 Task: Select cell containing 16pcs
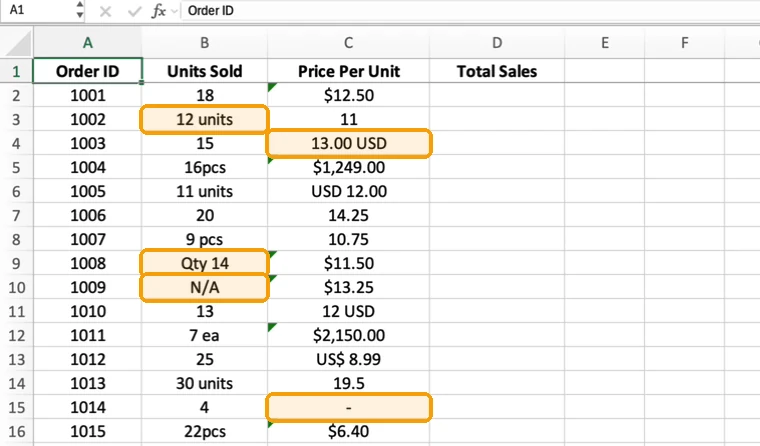click(x=205, y=167)
